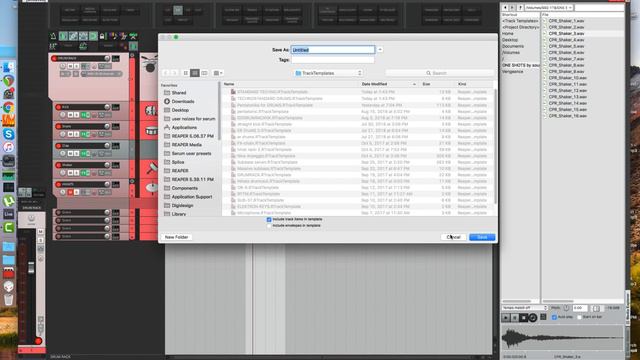
Task: Select Application Support in sidebar
Action: point(192,197)
